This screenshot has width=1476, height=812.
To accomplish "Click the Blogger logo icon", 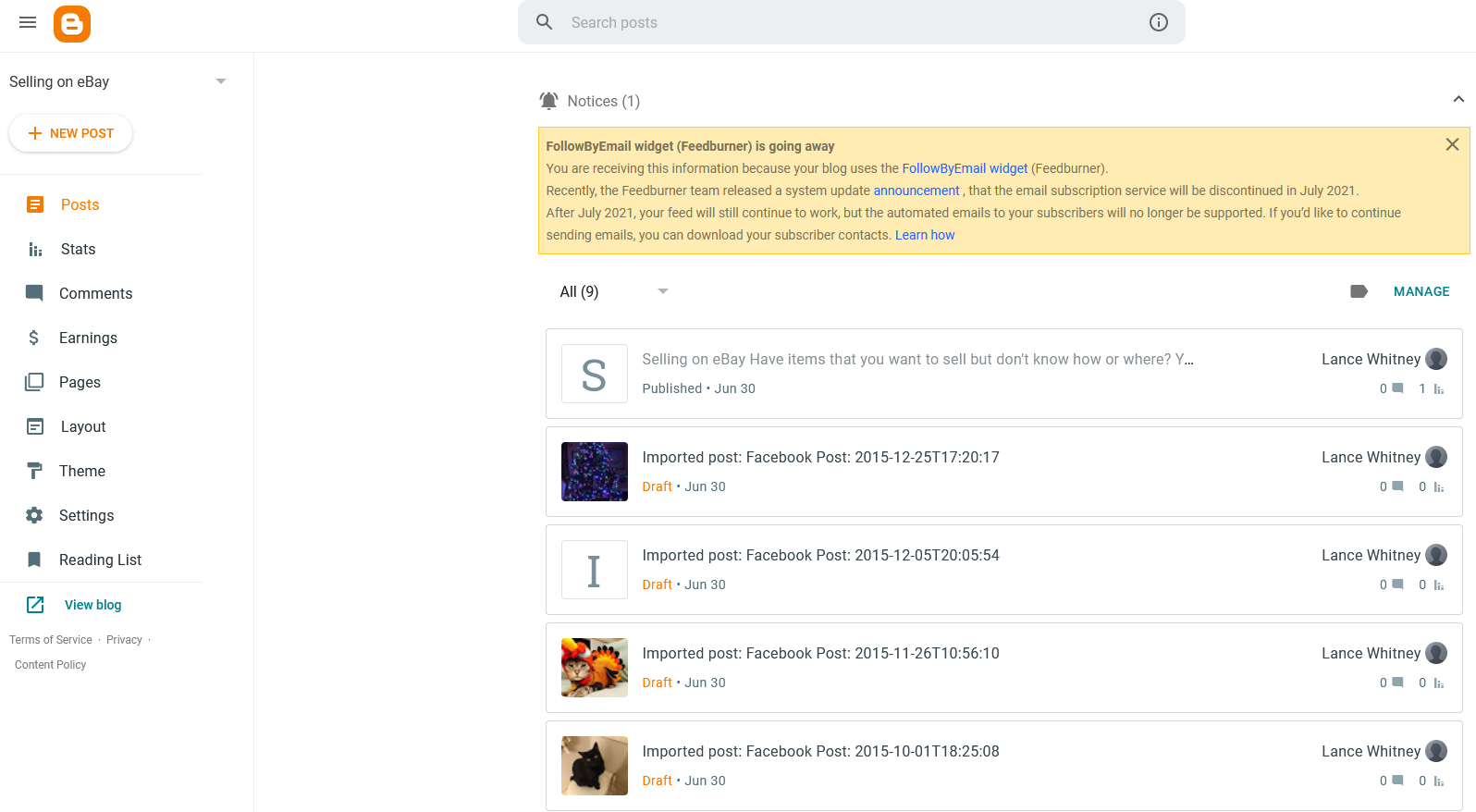I will pos(72,24).
